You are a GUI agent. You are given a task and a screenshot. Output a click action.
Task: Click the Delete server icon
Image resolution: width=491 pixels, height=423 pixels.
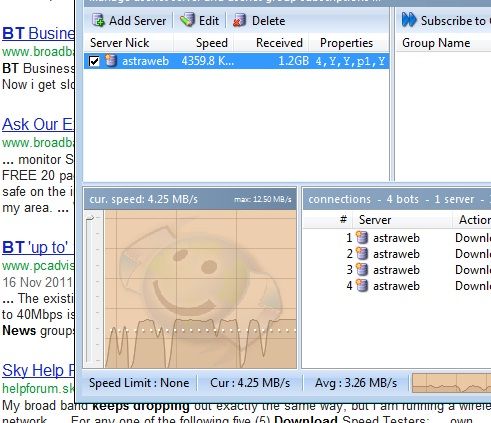[x=240, y=21]
